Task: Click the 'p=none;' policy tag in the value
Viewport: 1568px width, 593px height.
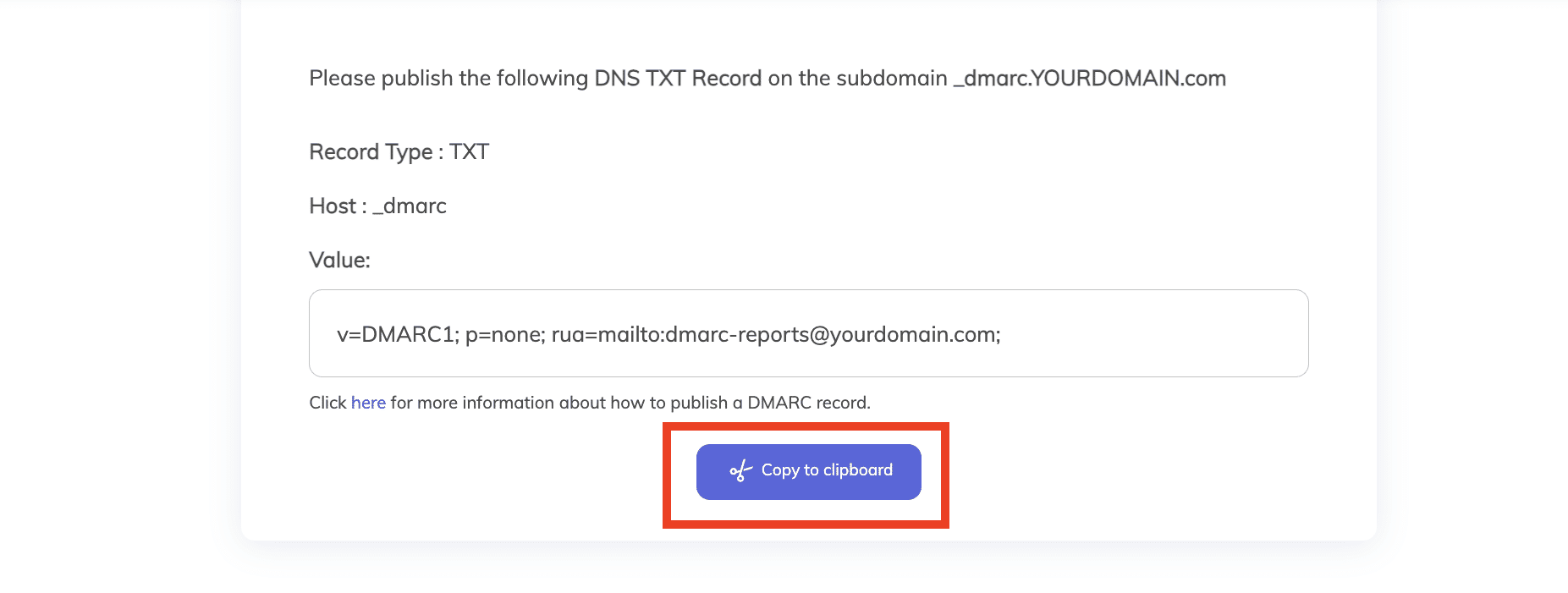Action: point(505,335)
